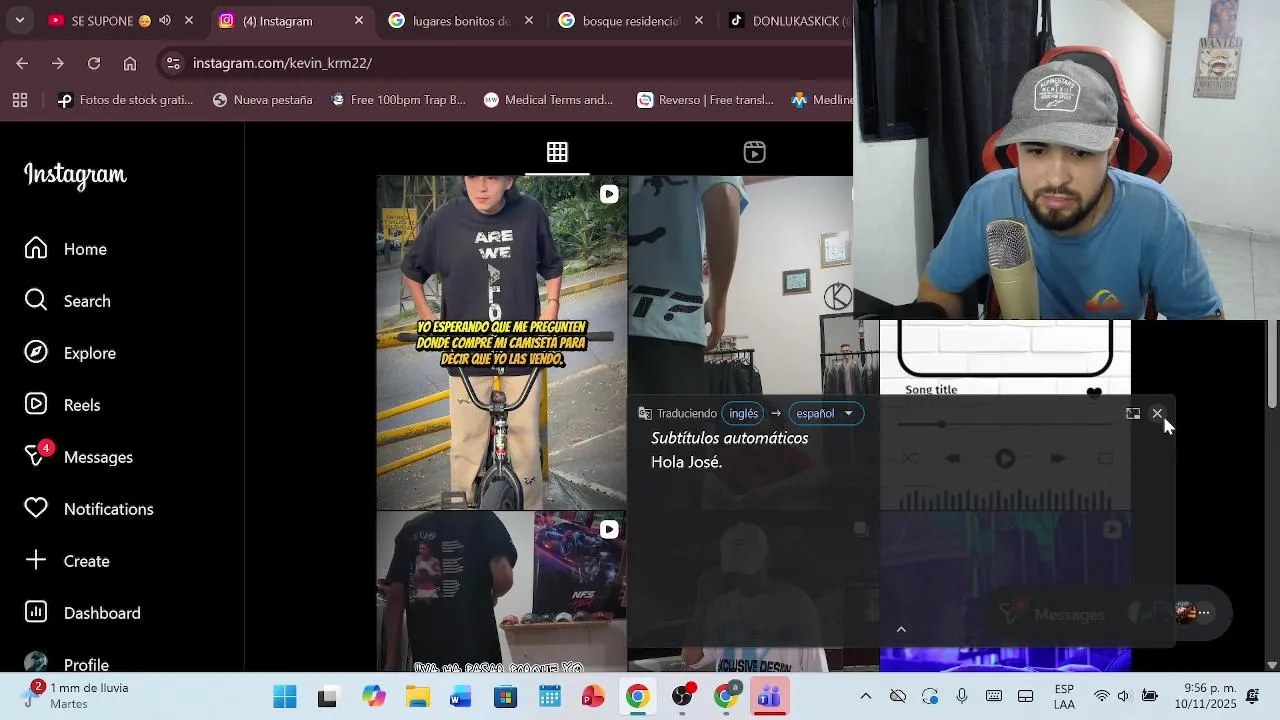Collapse captions overlay with bottom chevron
Viewport: 1280px width, 720px height.
[x=901, y=629]
